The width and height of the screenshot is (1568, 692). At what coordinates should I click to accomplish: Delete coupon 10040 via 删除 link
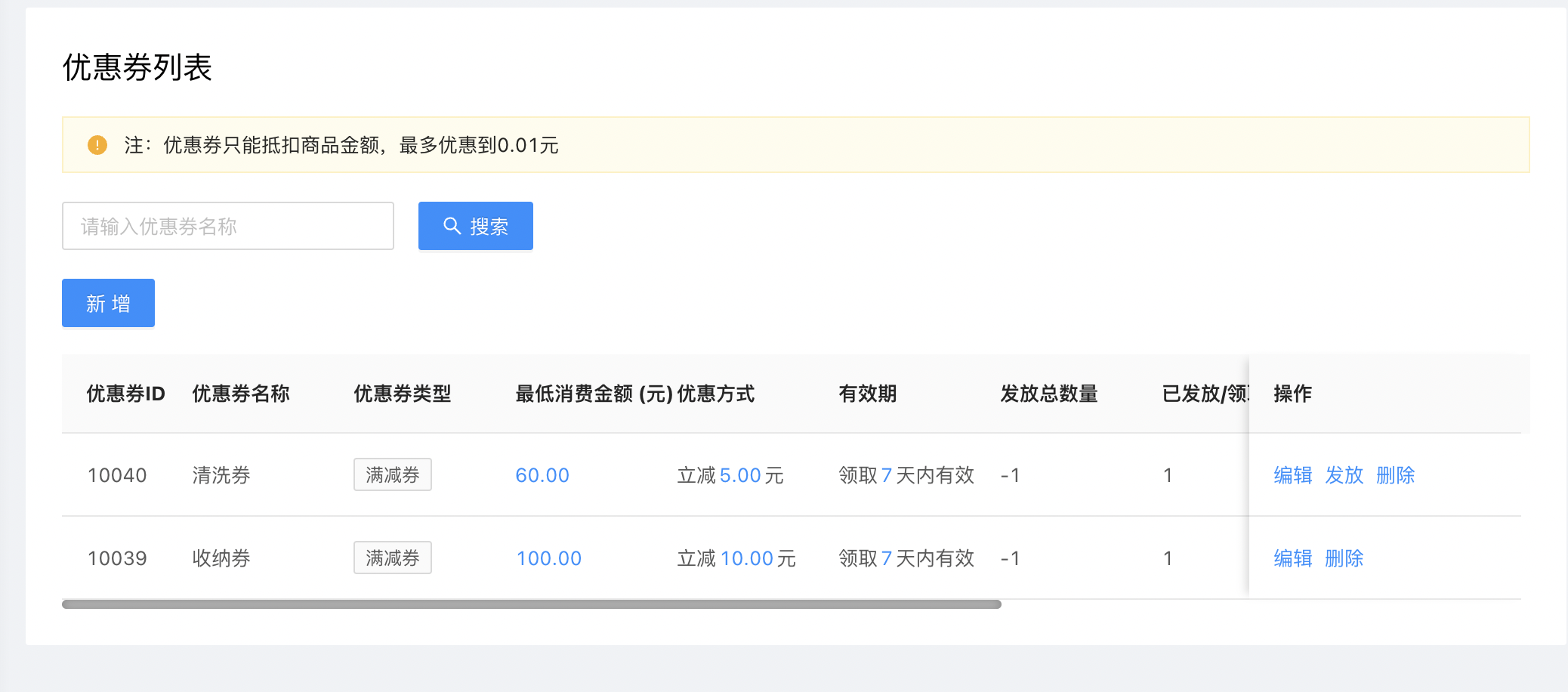click(1395, 475)
